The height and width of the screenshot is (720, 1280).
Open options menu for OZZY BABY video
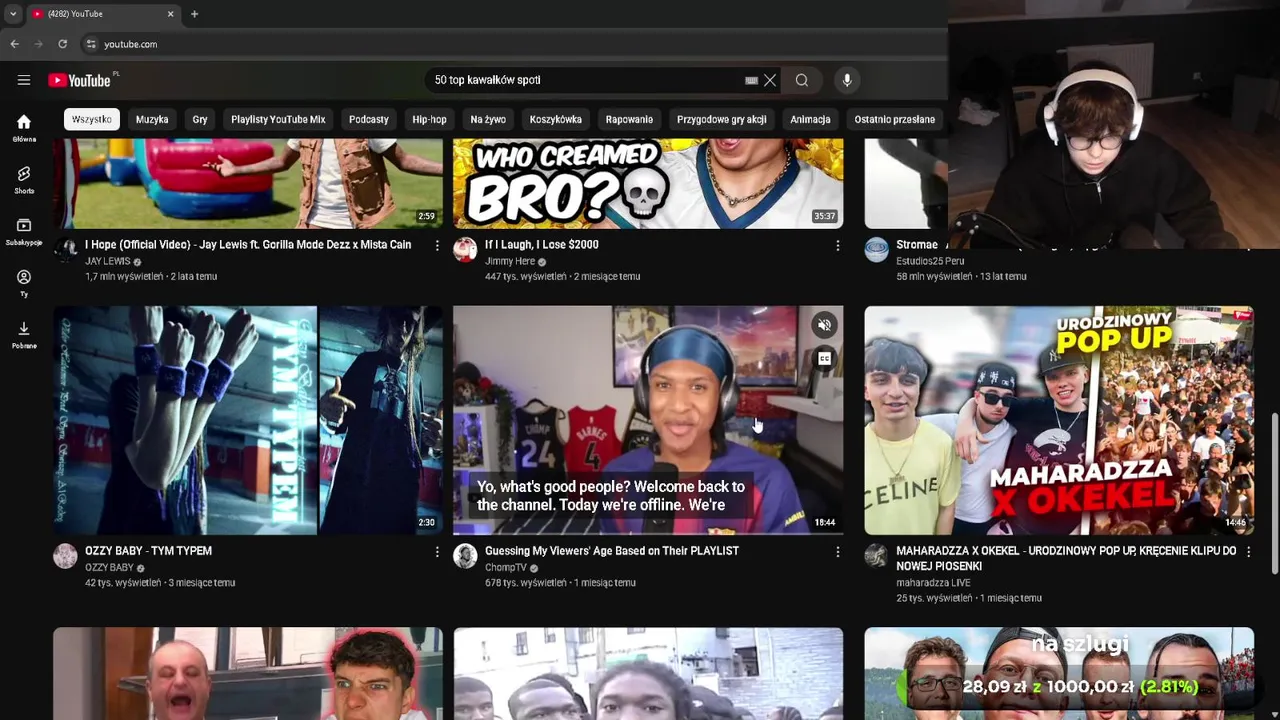point(437,551)
